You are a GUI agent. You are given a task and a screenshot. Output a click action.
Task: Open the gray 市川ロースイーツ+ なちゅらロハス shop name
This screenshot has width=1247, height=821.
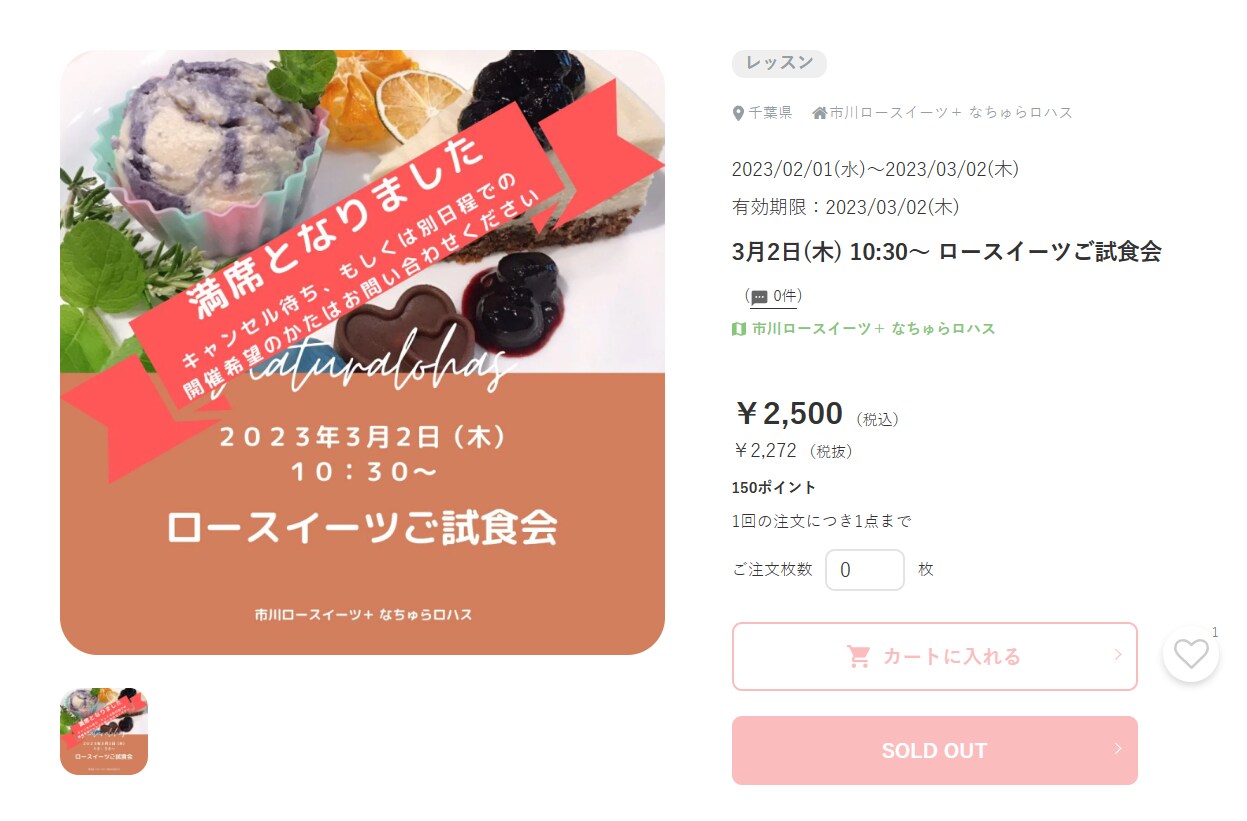coord(951,113)
